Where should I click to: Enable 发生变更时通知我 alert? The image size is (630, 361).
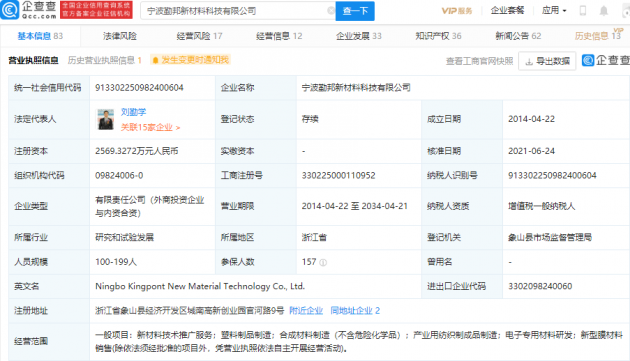pos(190,60)
